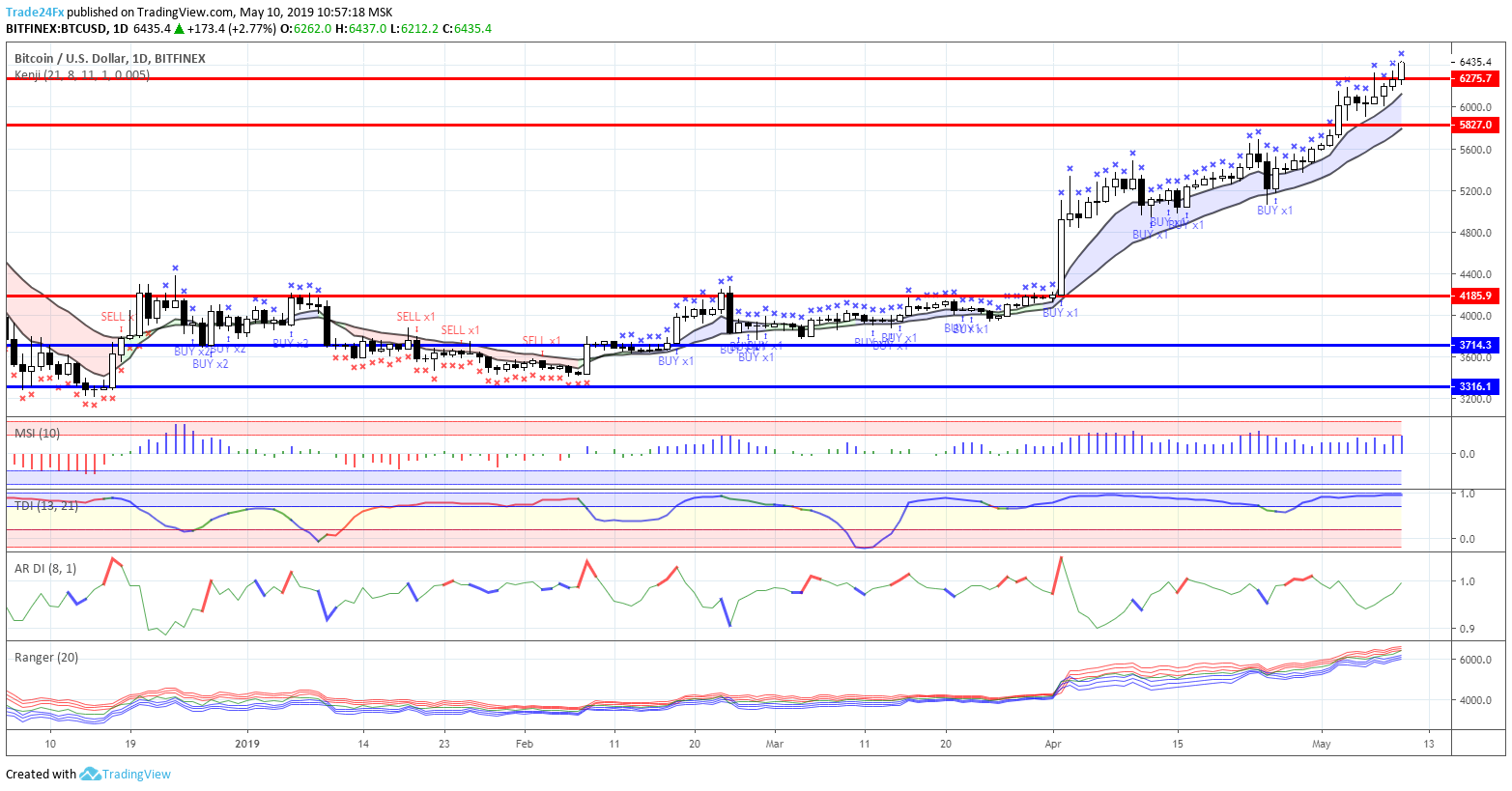This screenshot has width=1512, height=791.
Task: Click the 4800.0 price axis label
Action: pos(1475,233)
